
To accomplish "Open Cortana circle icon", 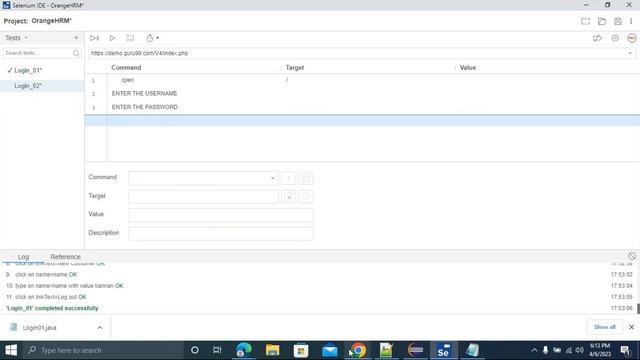I will (x=195, y=350).
